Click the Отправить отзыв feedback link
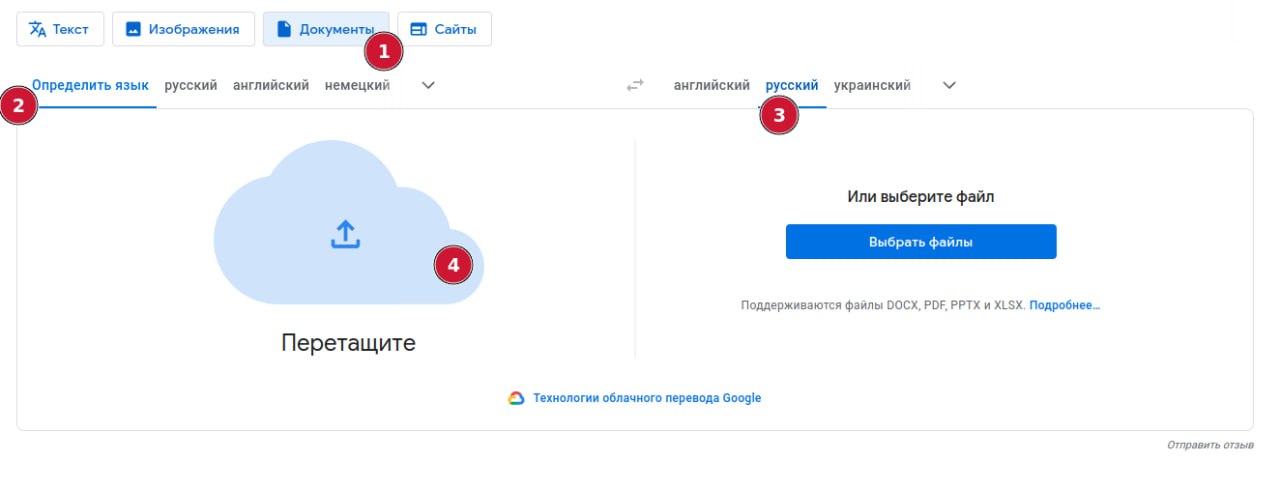 tap(1210, 444)
